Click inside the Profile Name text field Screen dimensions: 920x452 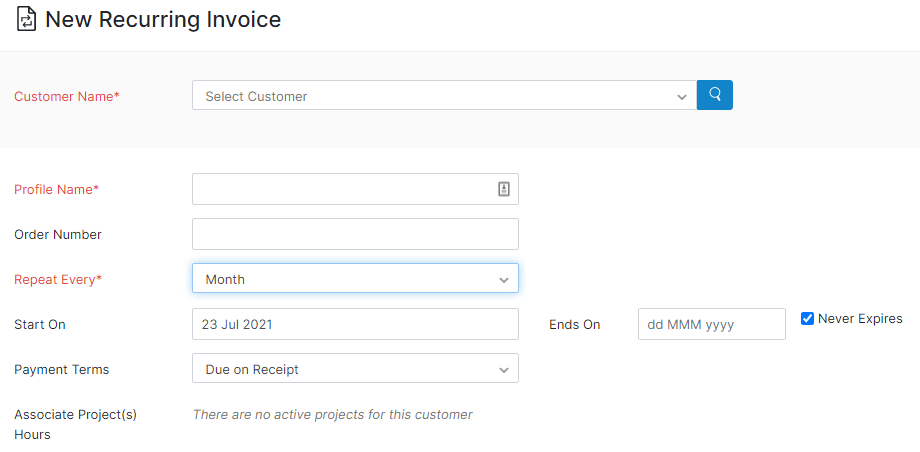click(340, 189)
